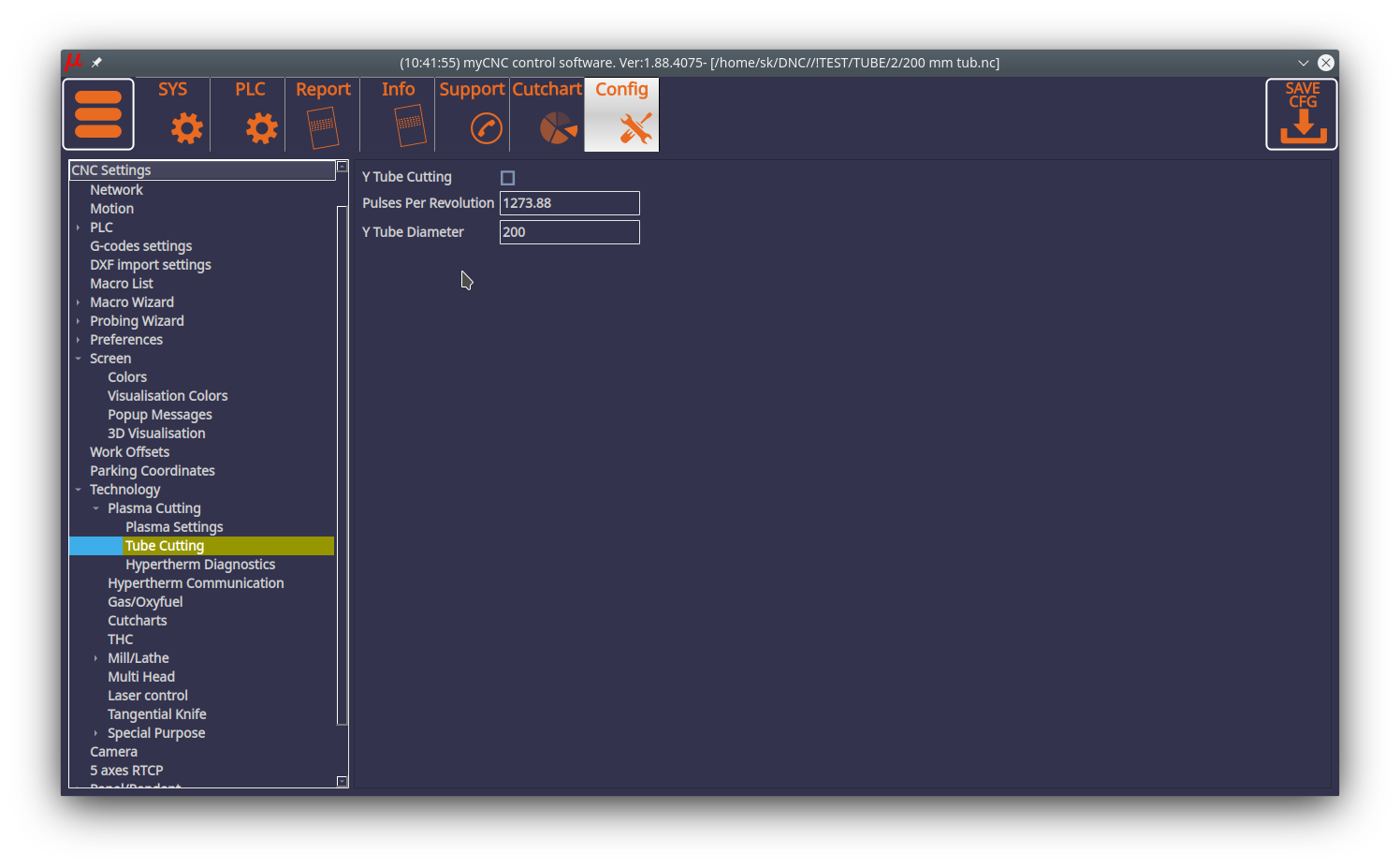The width and height of the screenshot is (1400, 868).
Task: Open the PLC gear settings
Action: pos(261,127)
